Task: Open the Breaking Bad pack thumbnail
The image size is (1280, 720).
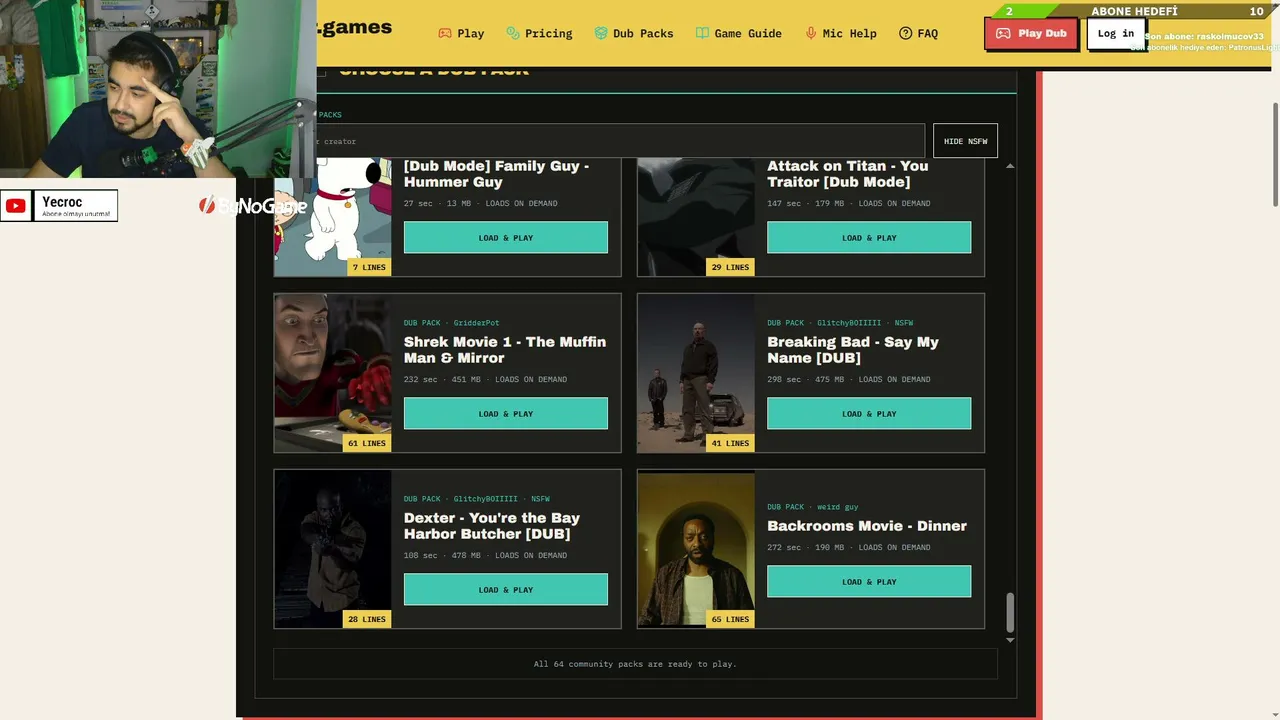Action: 696,373
